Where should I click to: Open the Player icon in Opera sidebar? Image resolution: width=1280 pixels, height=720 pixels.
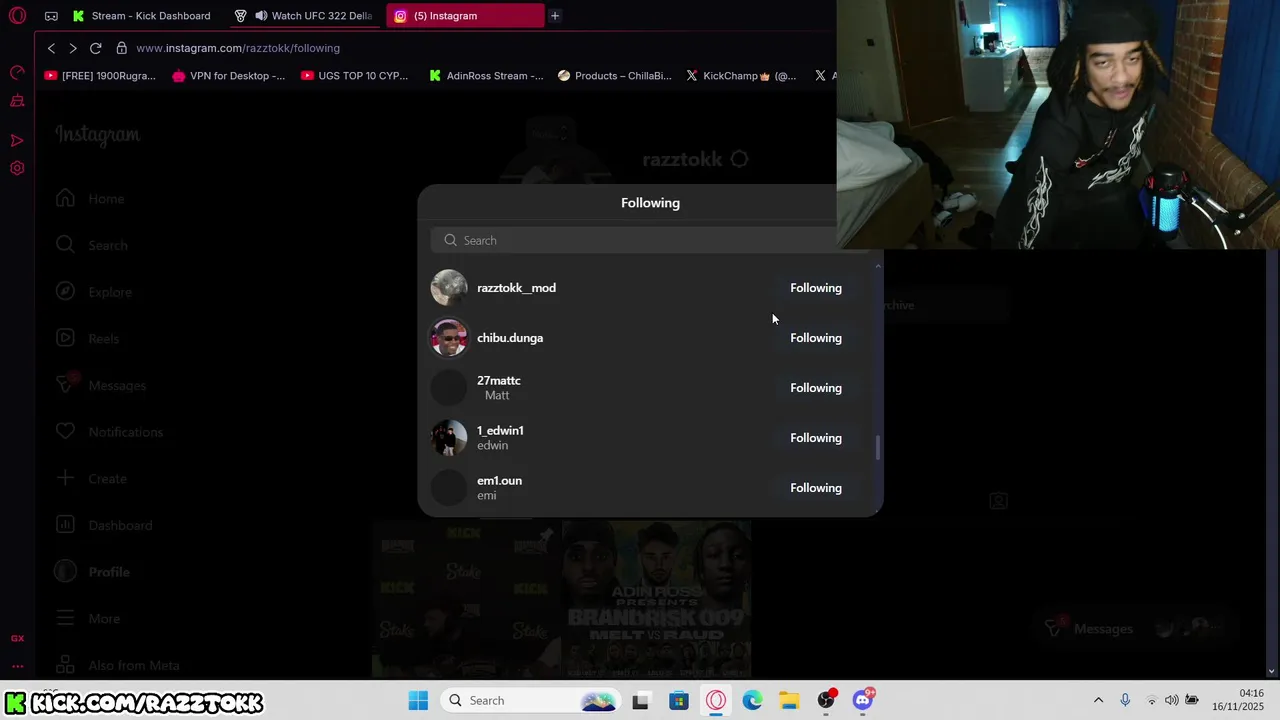click(x=17, y=141)
